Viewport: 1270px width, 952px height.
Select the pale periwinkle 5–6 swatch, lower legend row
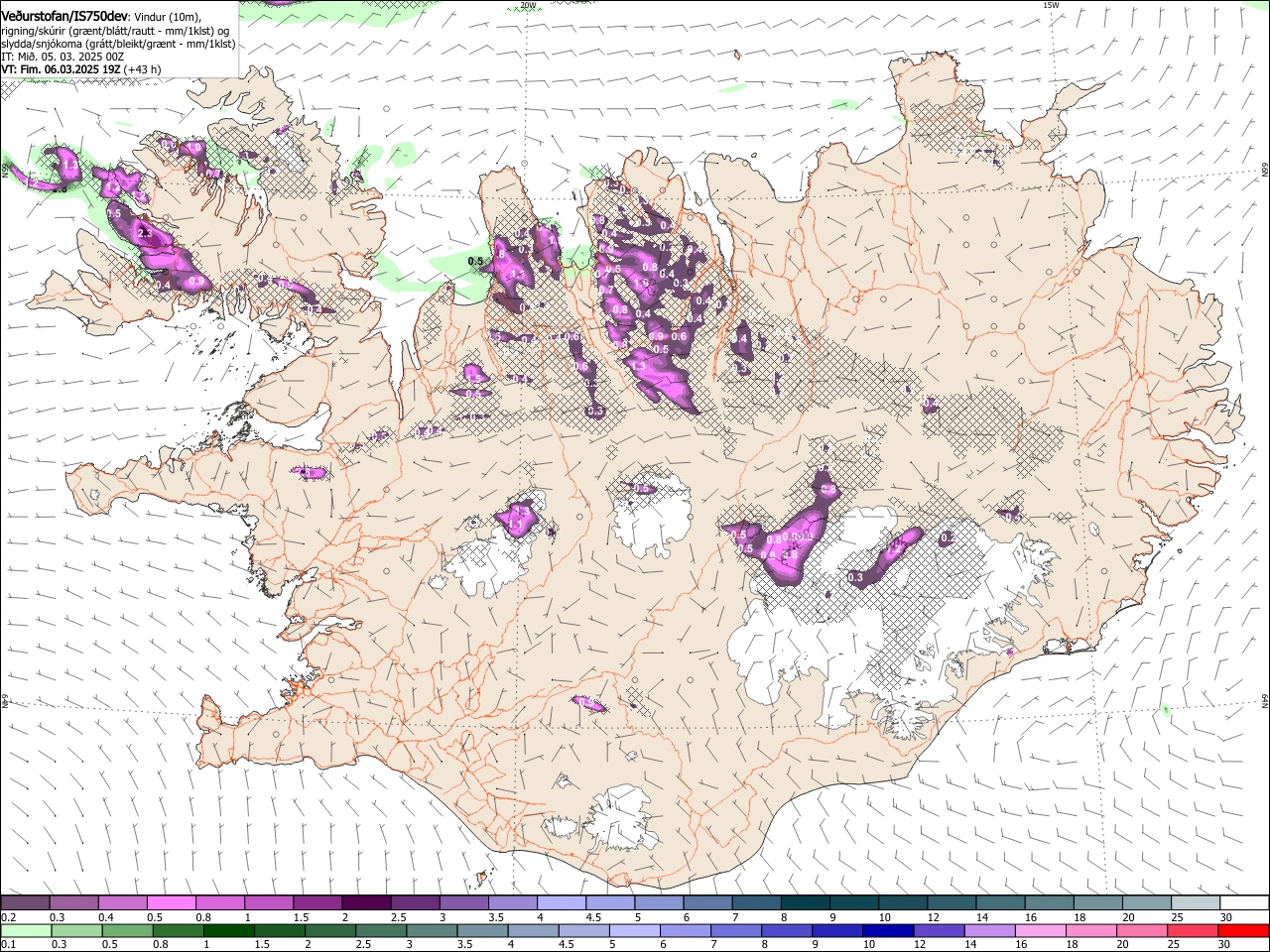click(635, 930)
